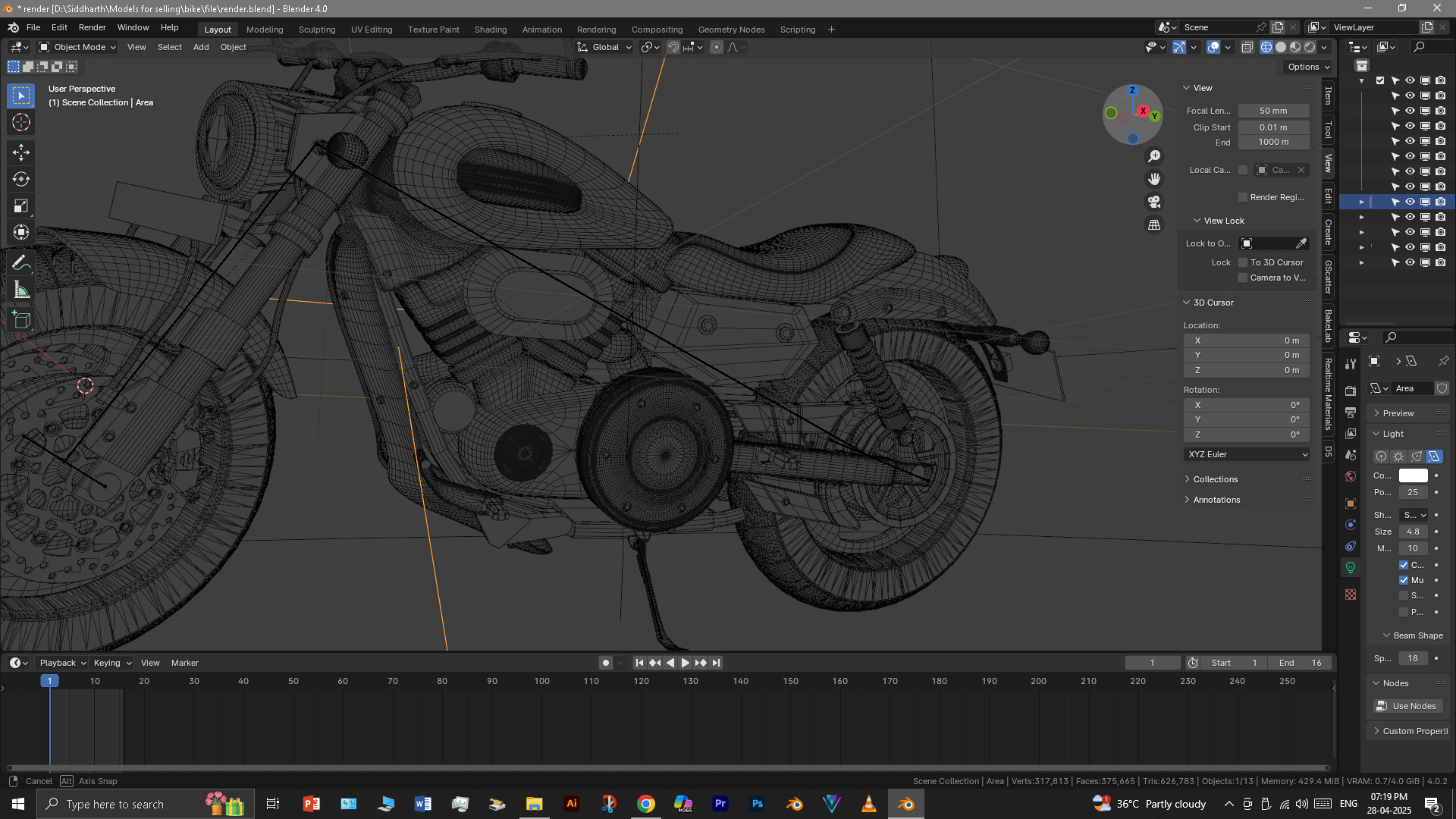Switch to solid viewport shading

1281,47
